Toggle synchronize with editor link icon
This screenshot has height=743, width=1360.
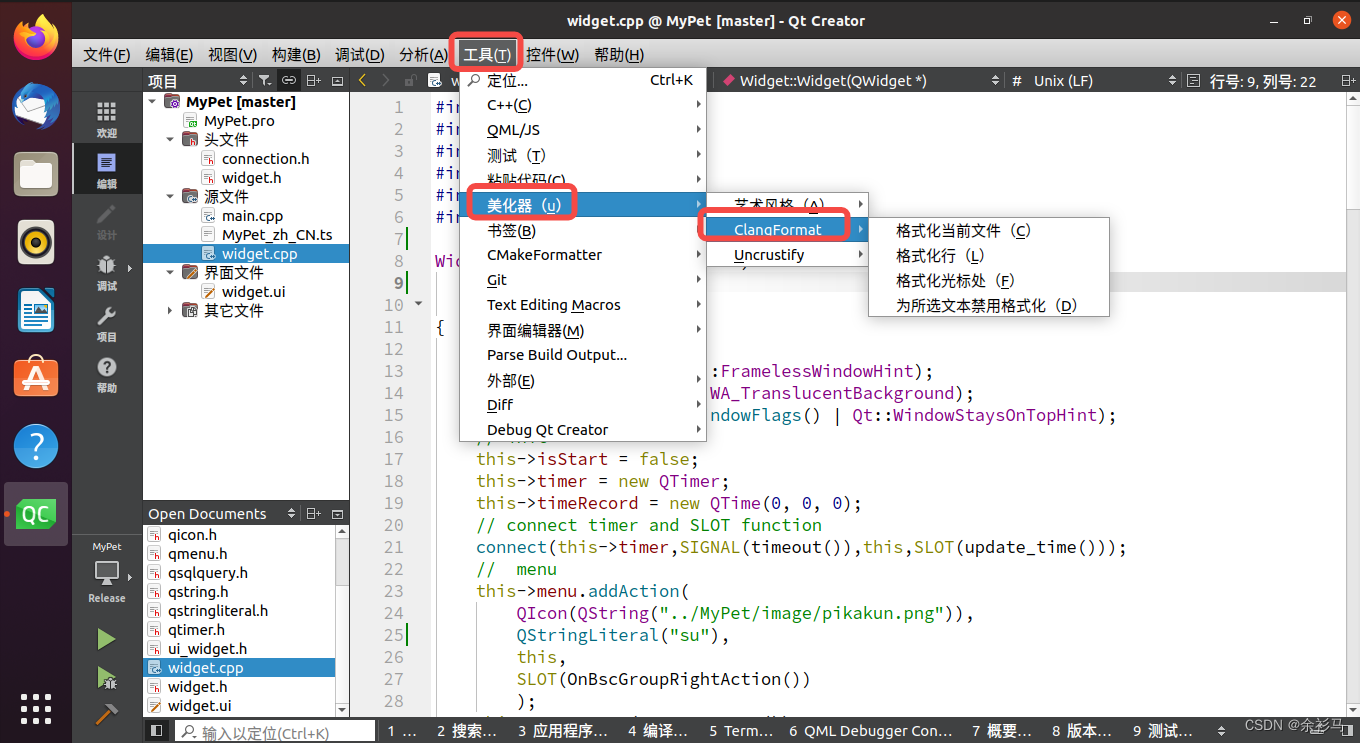tap(289, 81)
